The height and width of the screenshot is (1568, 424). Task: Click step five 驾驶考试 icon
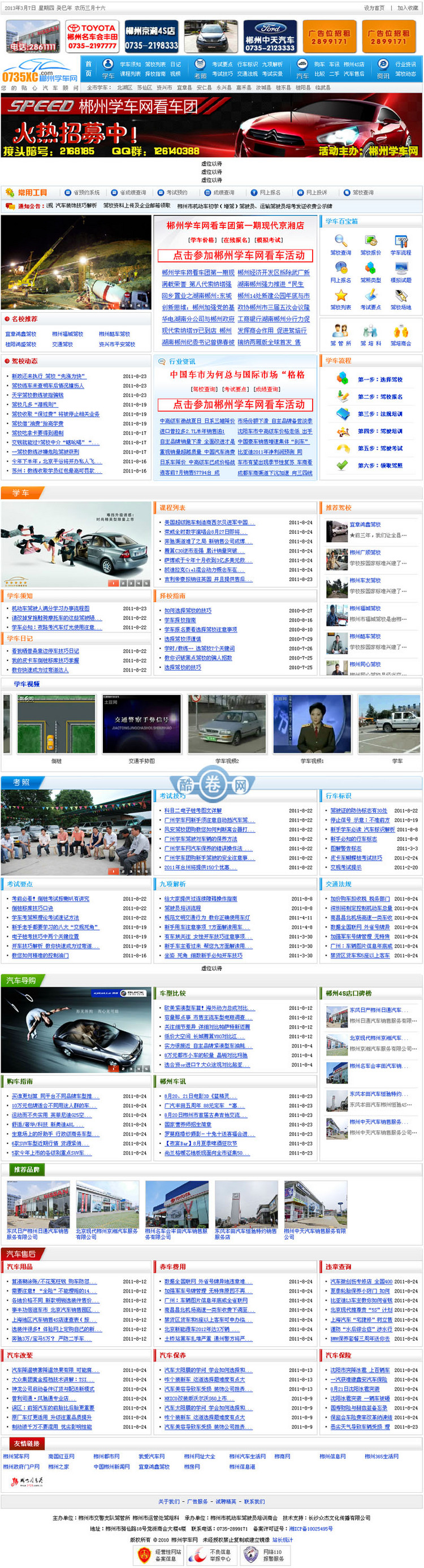(x=343, y=448)
